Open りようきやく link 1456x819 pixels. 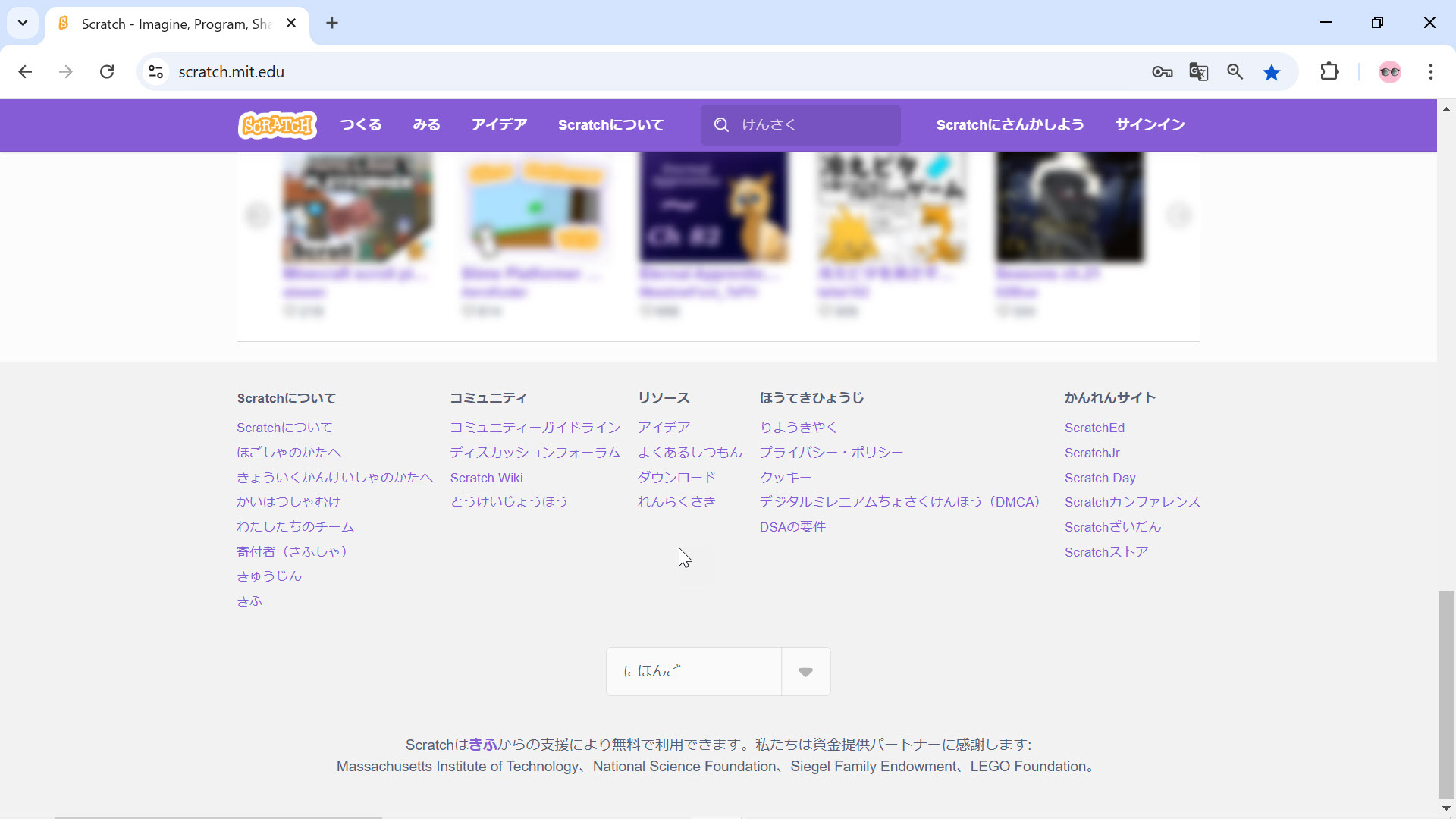tap(799, 428)
